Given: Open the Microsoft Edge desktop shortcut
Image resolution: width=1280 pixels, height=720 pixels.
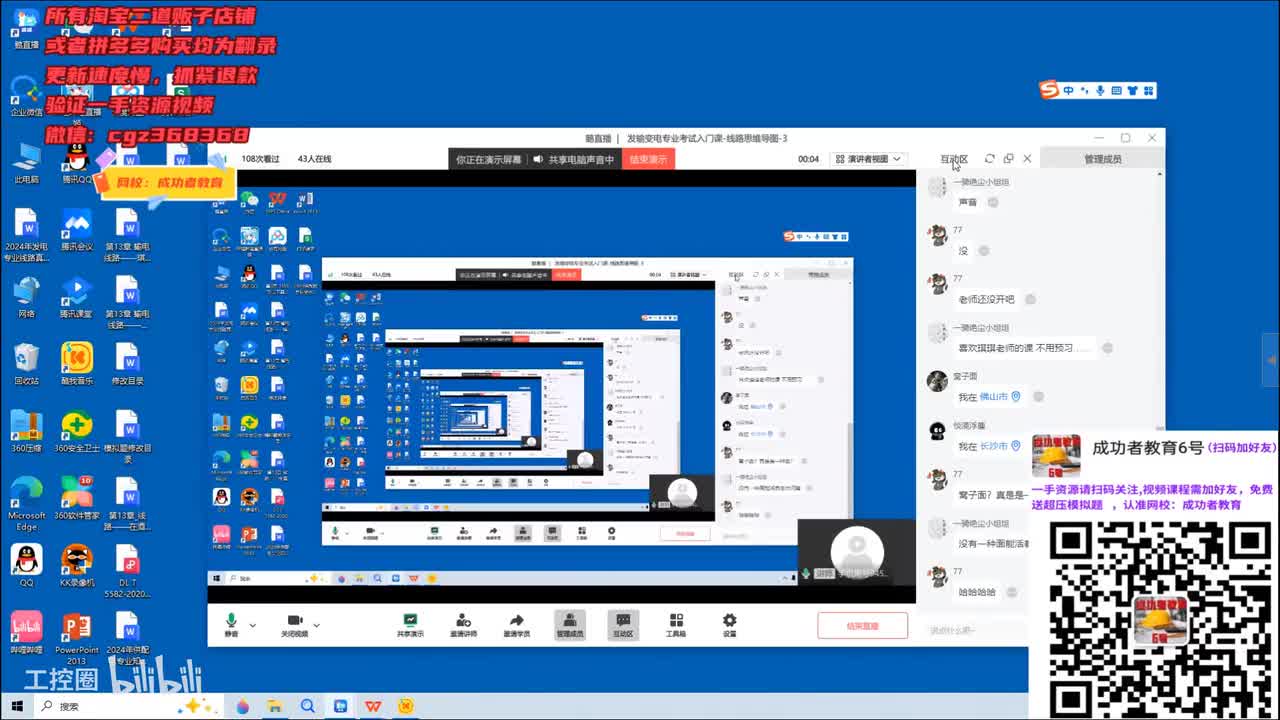Looking at the screenshot, I should [x=26, y=504].
